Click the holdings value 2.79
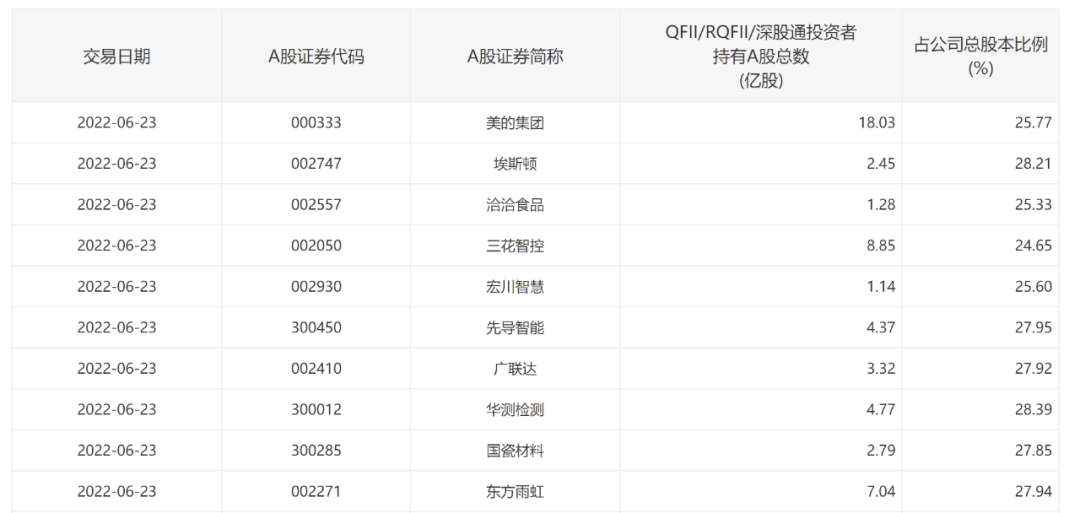 click(x=882, y=451)
